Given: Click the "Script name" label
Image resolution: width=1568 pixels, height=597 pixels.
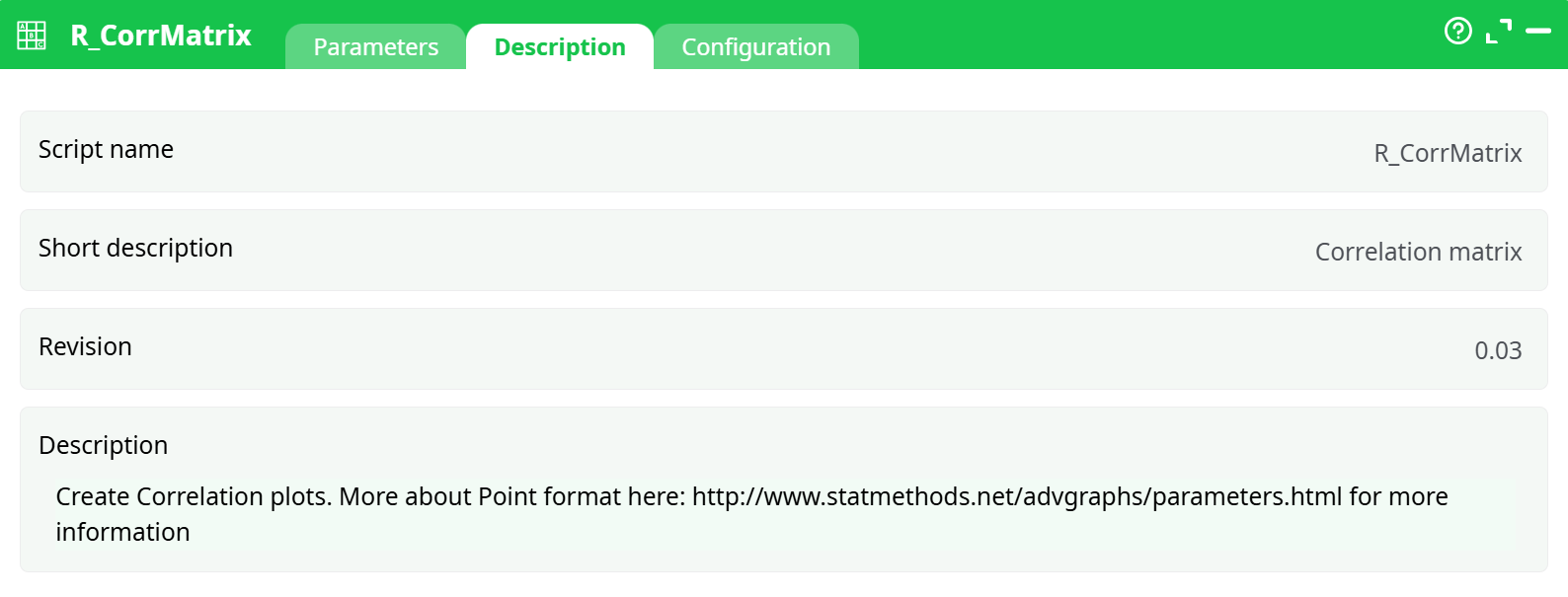Looking at the screenshot, I should (106, 149).
